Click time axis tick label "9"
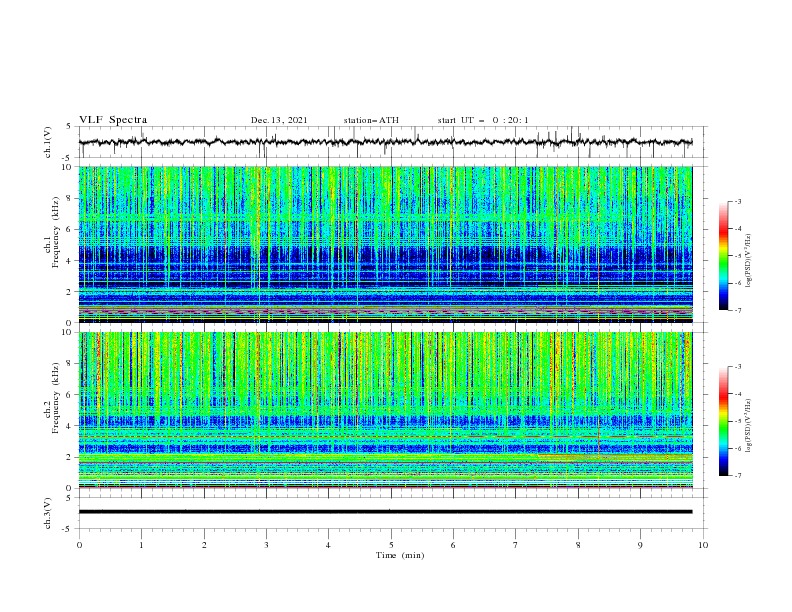The image size is (792, 612). (x=640, y=545)
